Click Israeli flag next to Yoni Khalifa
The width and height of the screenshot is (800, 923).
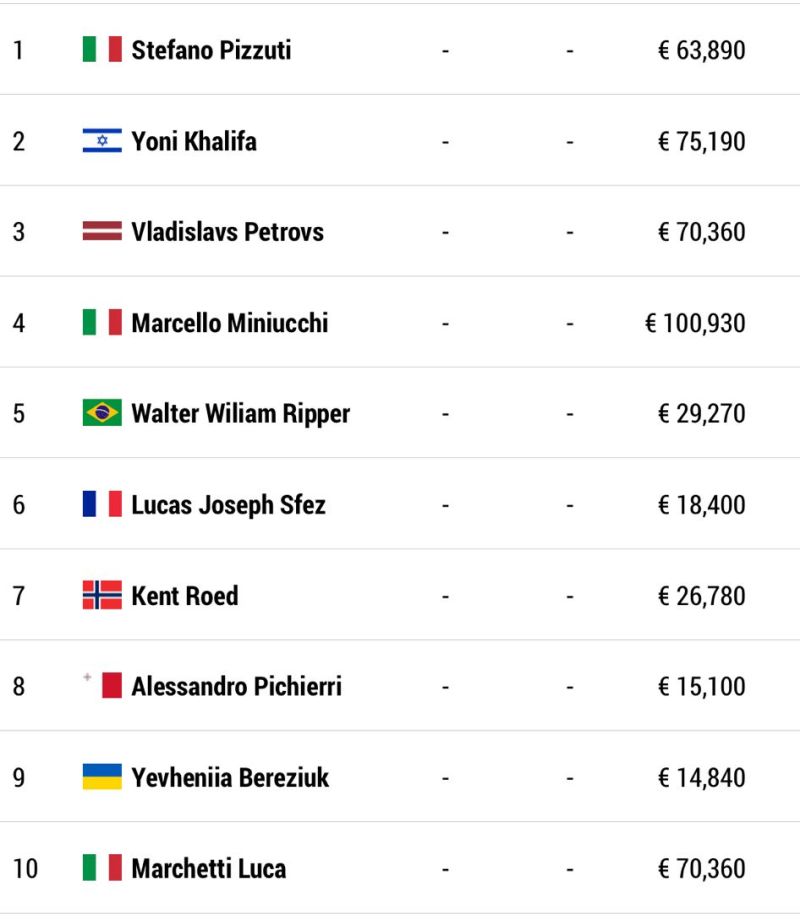[102, 141]
